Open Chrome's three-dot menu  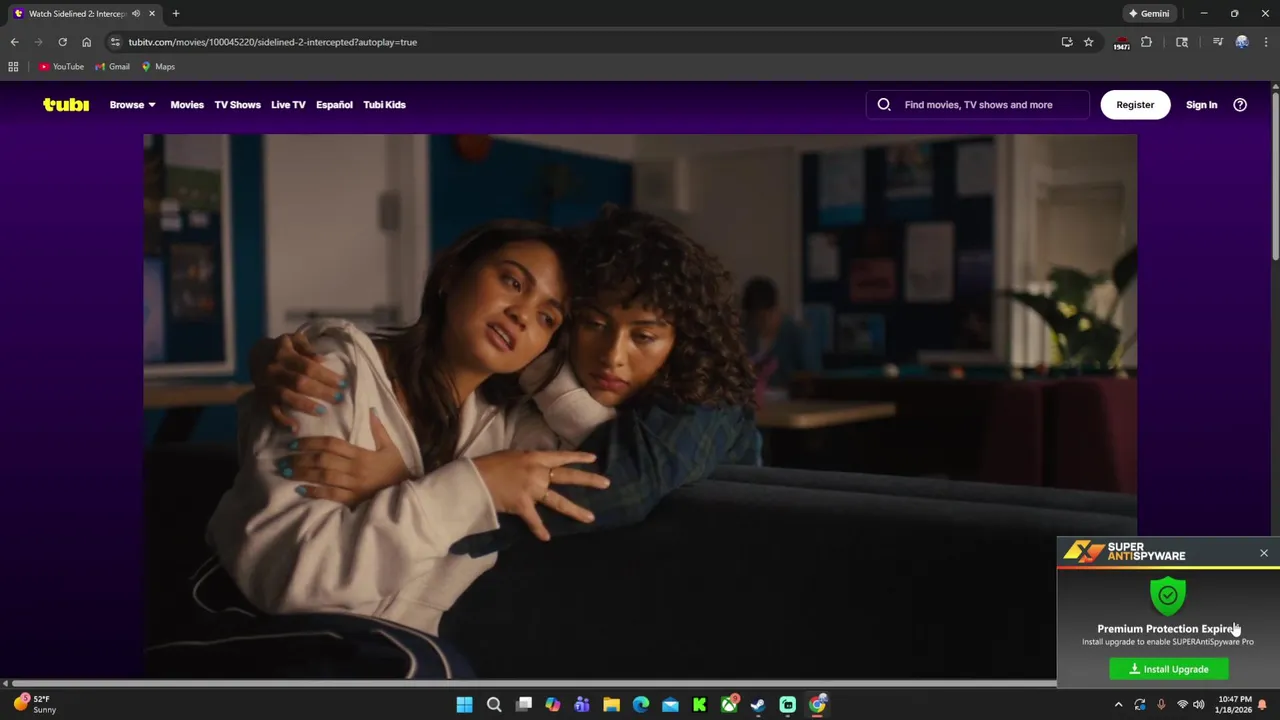point(1266,42)
